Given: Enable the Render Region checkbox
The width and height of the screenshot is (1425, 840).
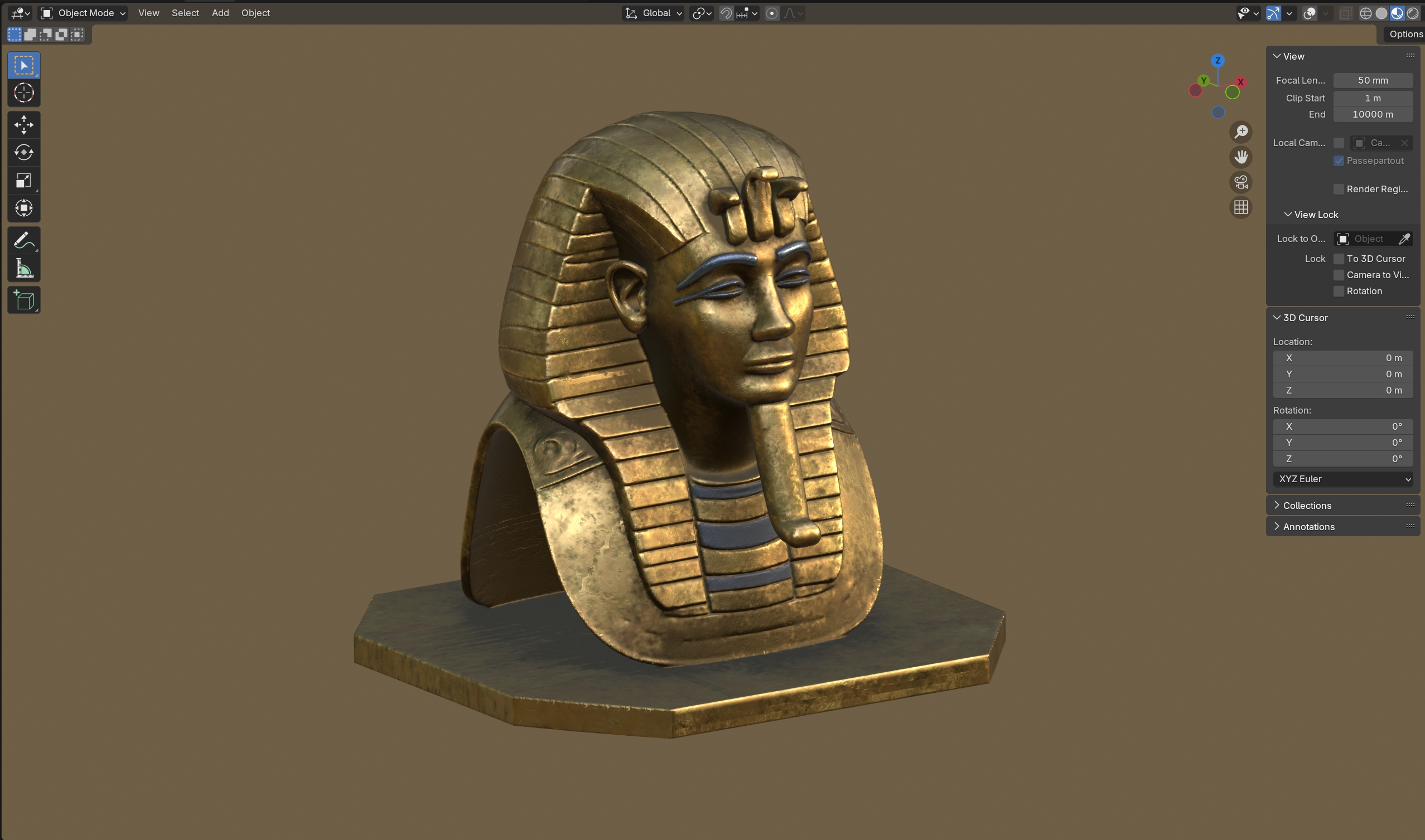Looking at the screenshot, I should [1339, 189].
